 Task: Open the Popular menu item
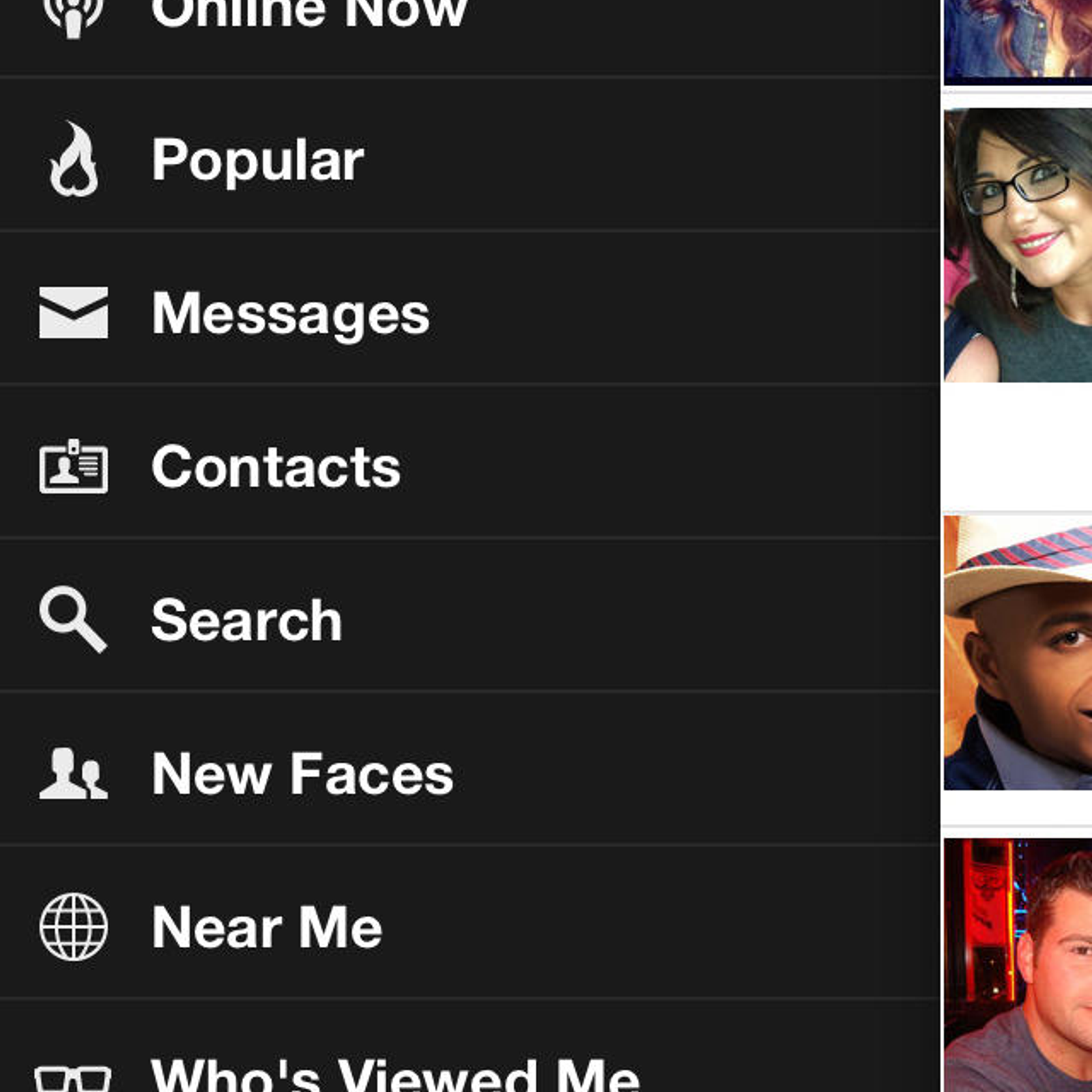[470, 155]
